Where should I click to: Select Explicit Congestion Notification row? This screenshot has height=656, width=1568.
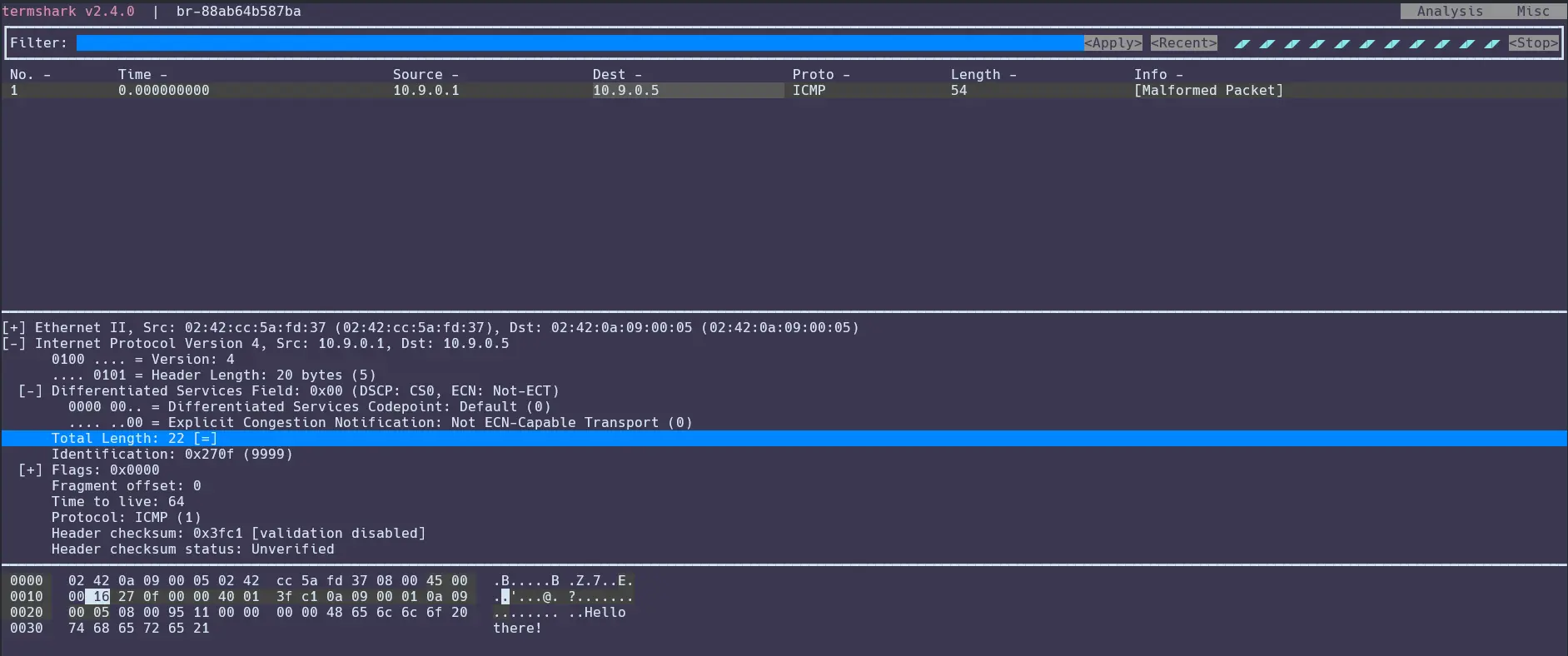coord(380,423)
